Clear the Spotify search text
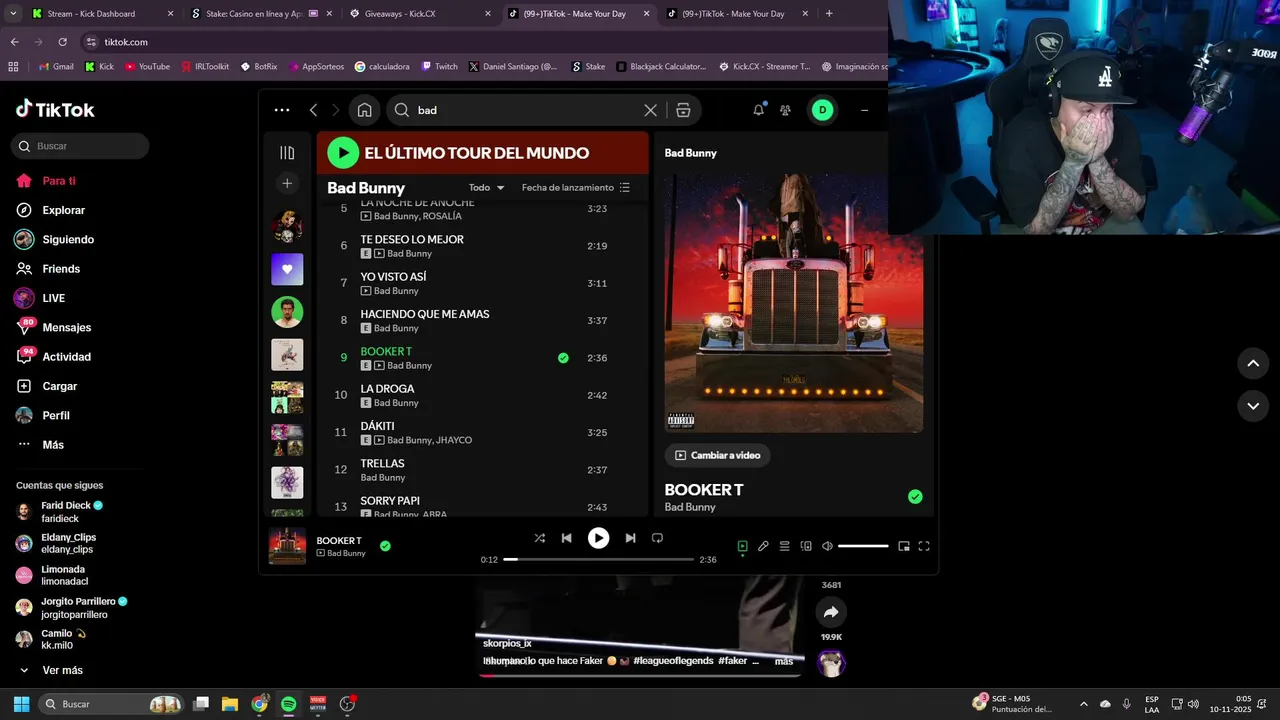The image size is (1280, 720). pyautogui.click(x=650, y=110)
